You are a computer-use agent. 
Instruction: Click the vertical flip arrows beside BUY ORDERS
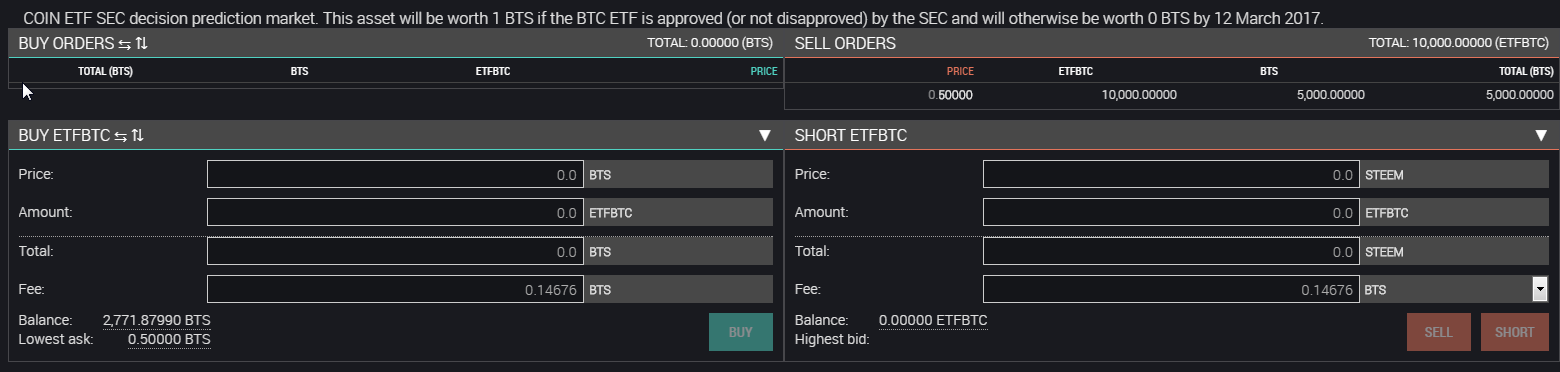[141, 44]
